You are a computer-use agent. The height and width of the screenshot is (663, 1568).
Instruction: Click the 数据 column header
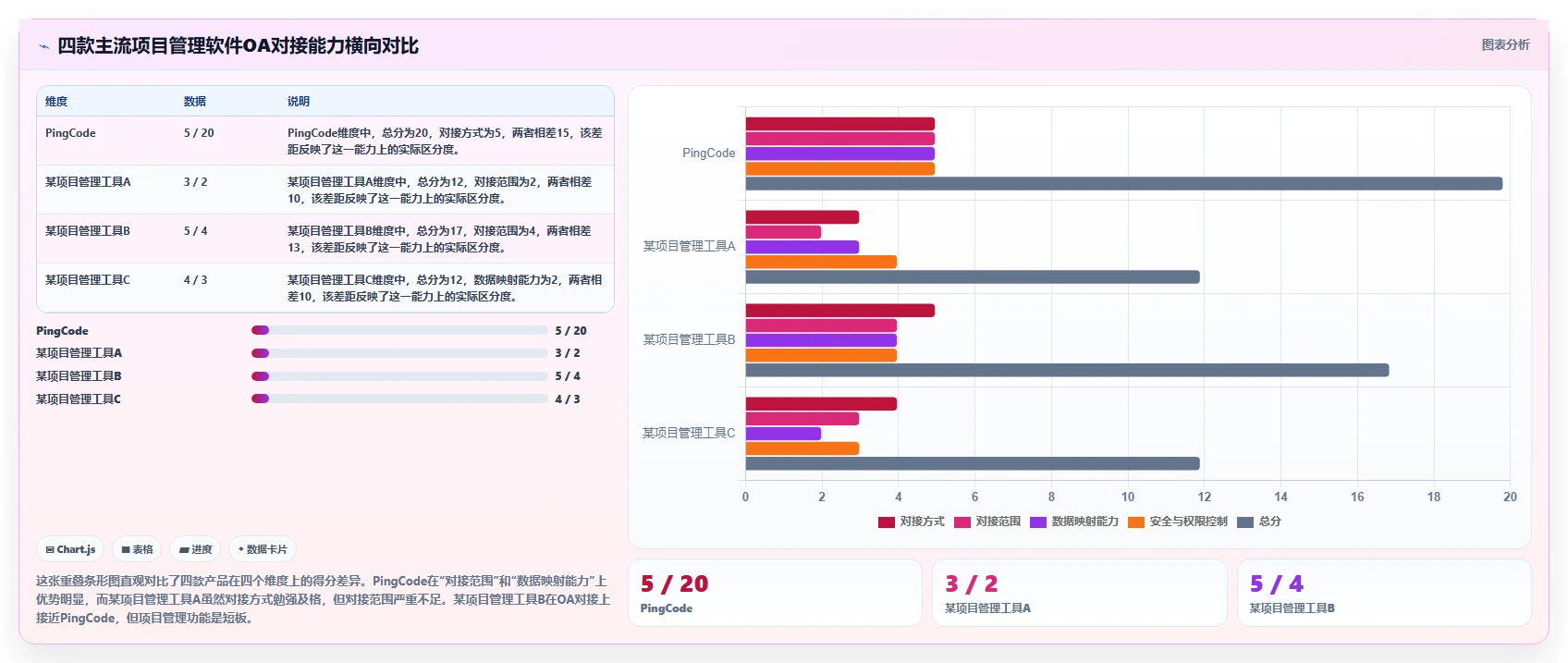point(195,102)
